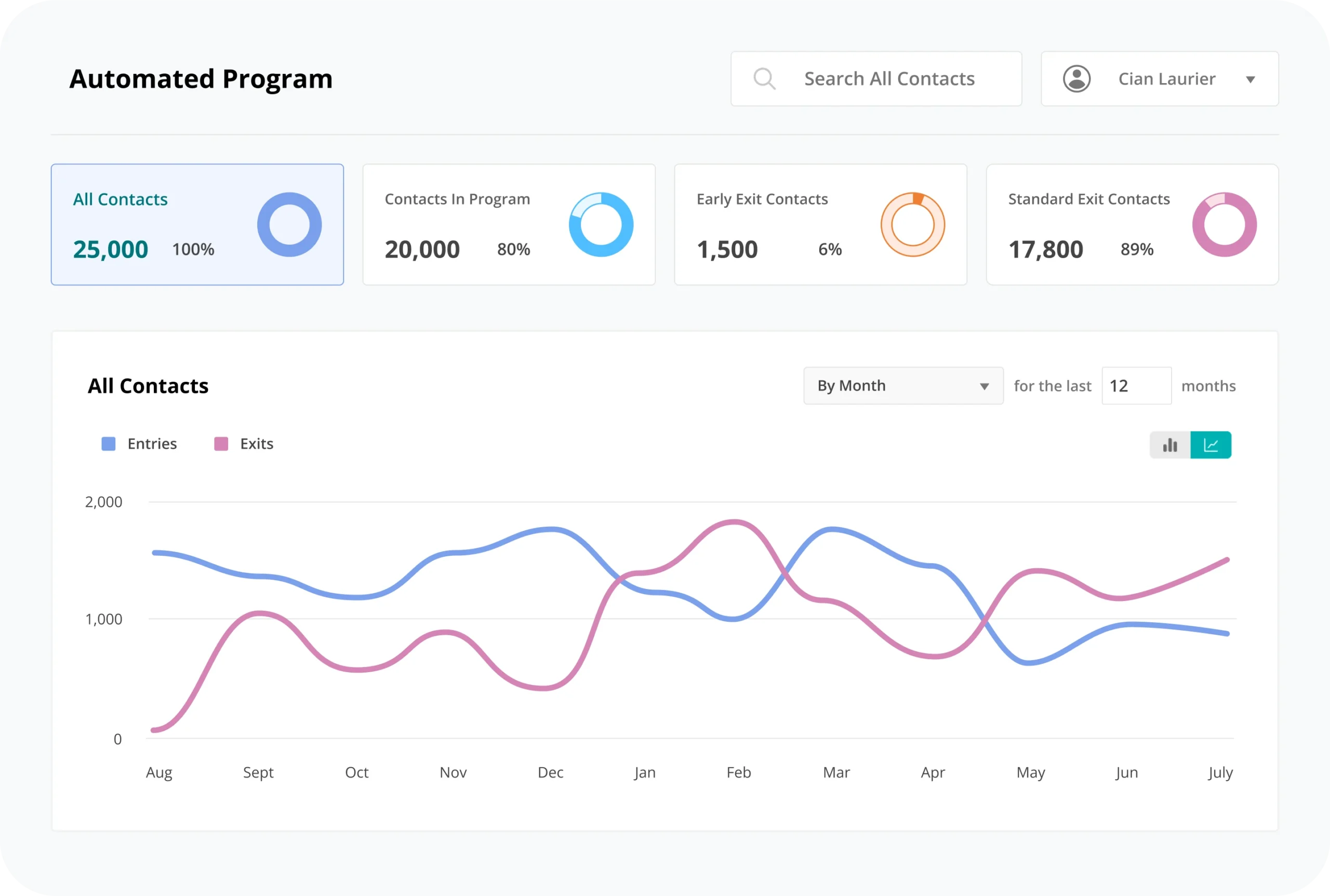This screenshot has height=896, width=1330.
Task: Click the Early Exit Contacts donut icon
Action: tap(912, 224)
